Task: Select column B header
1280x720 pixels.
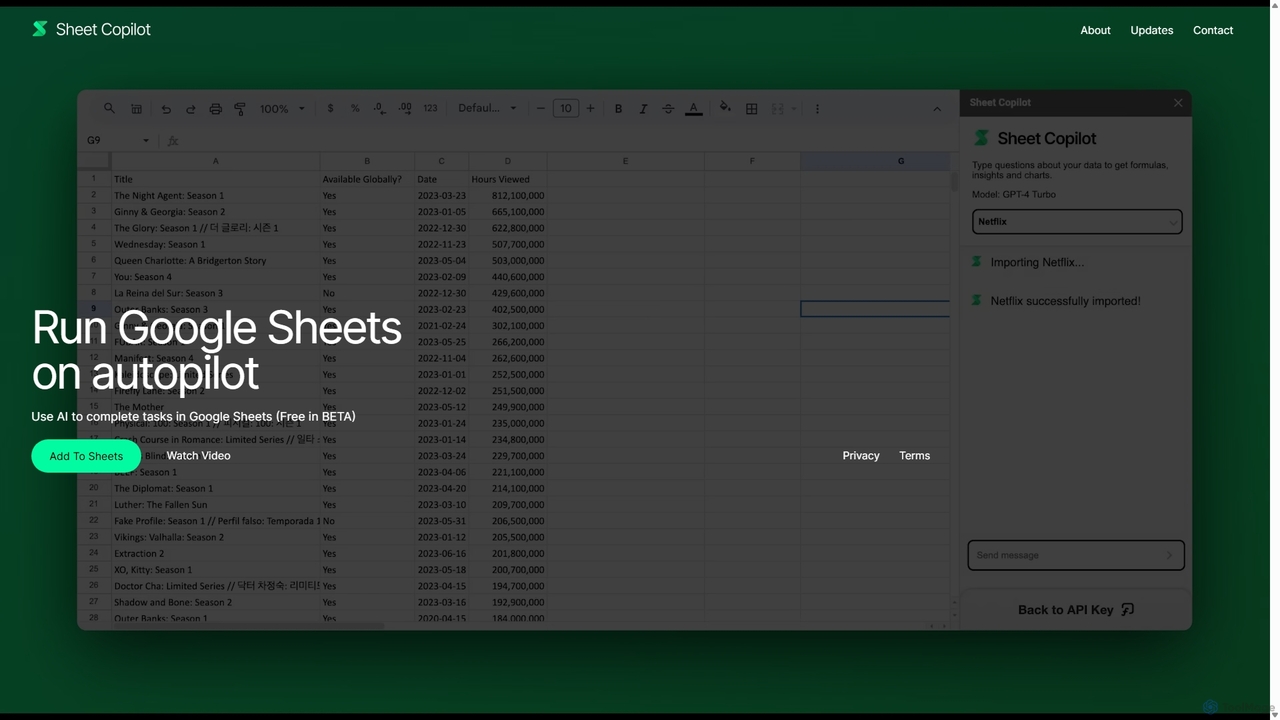Action: (x=367, y=161)
